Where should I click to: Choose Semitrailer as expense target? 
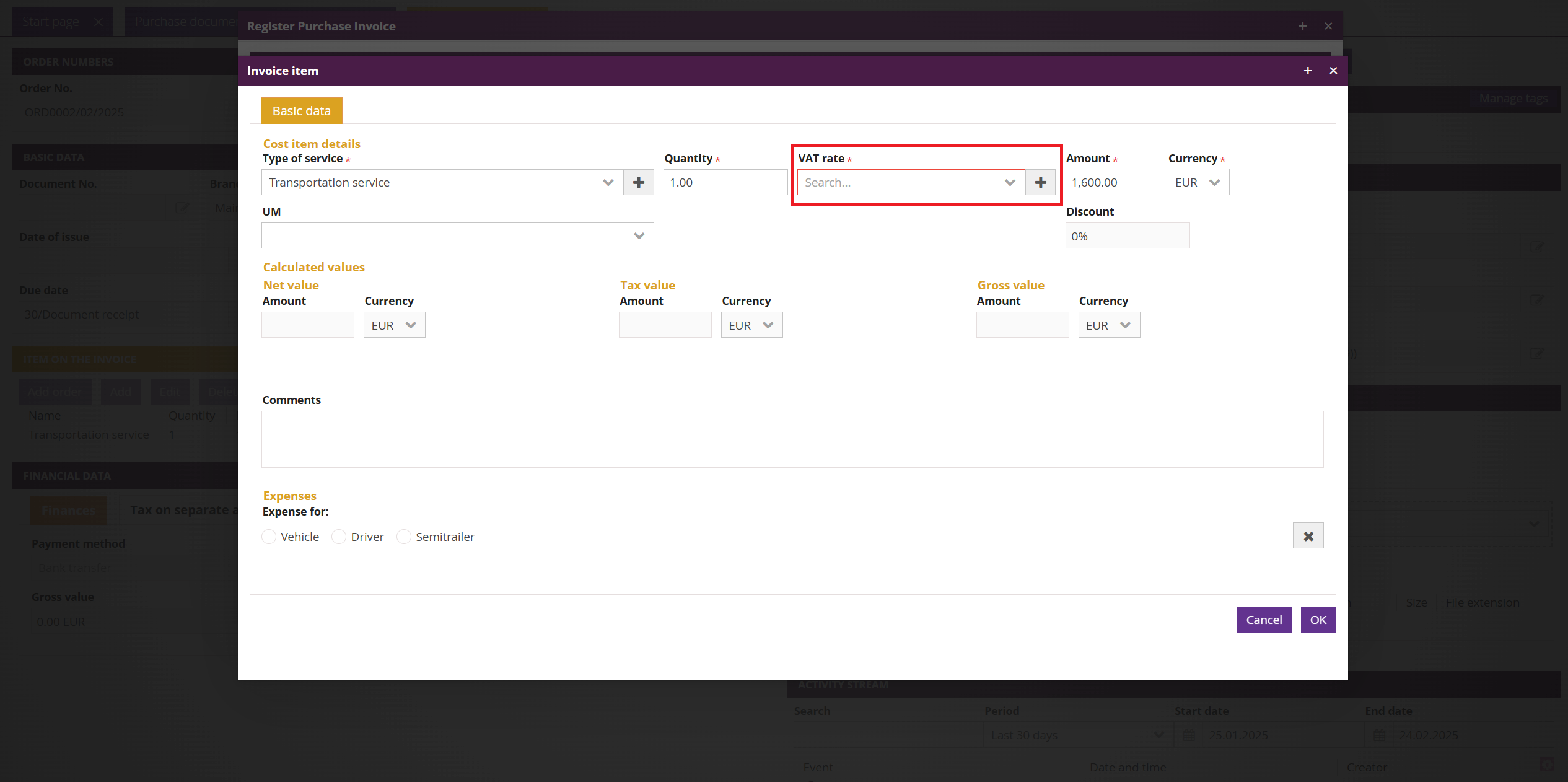(x=404, y=537)
